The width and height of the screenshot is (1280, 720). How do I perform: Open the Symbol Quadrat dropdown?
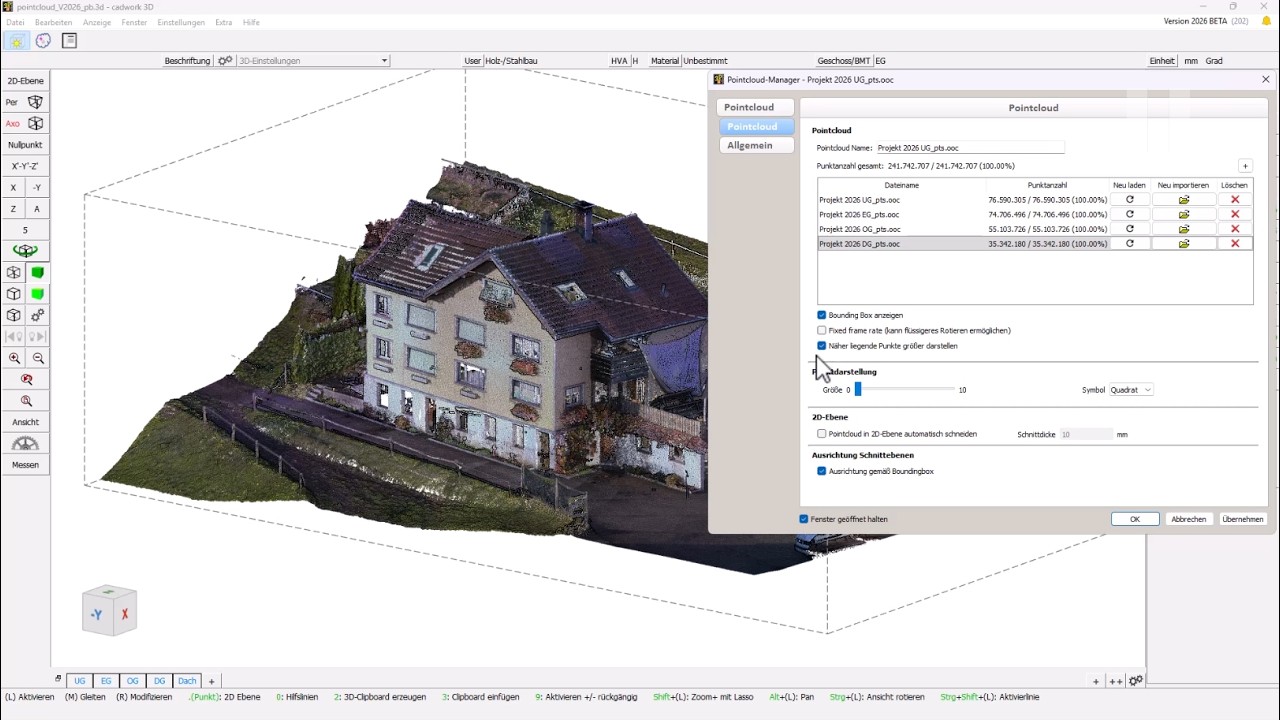[1131, 390]
